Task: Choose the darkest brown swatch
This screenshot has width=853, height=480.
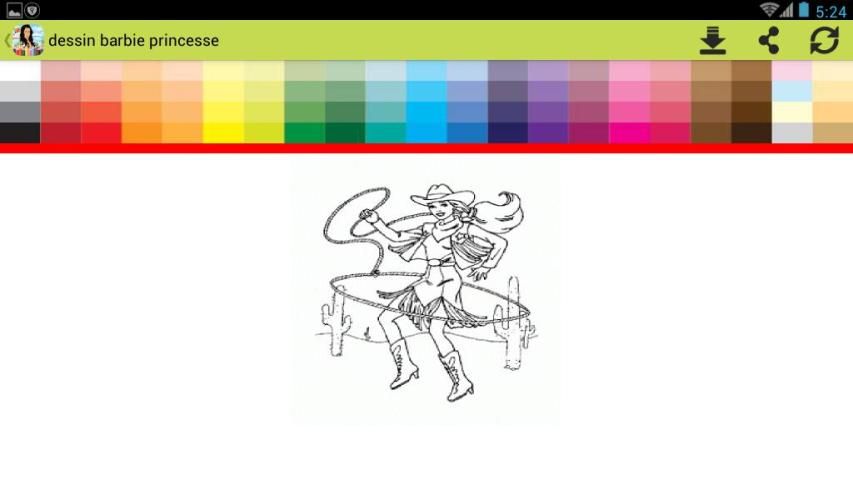Action: point(751,132)
